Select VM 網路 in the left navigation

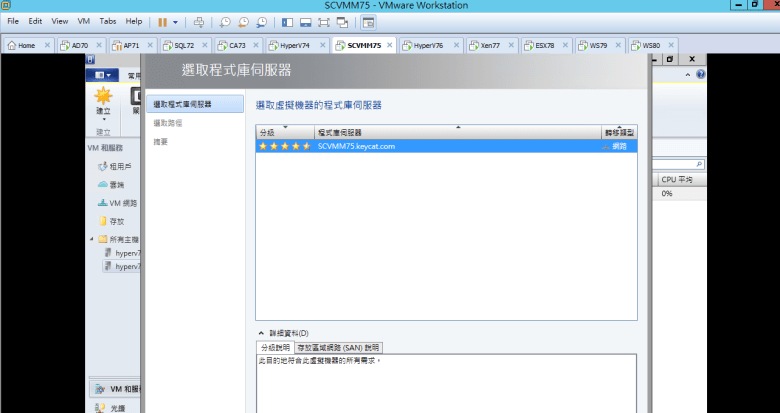click(124, 203)
